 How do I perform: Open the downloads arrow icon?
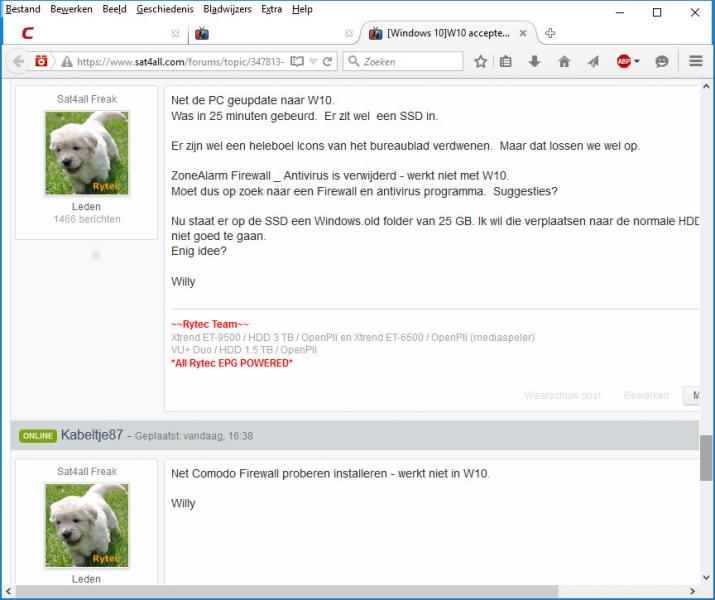(x=534, y=61)
